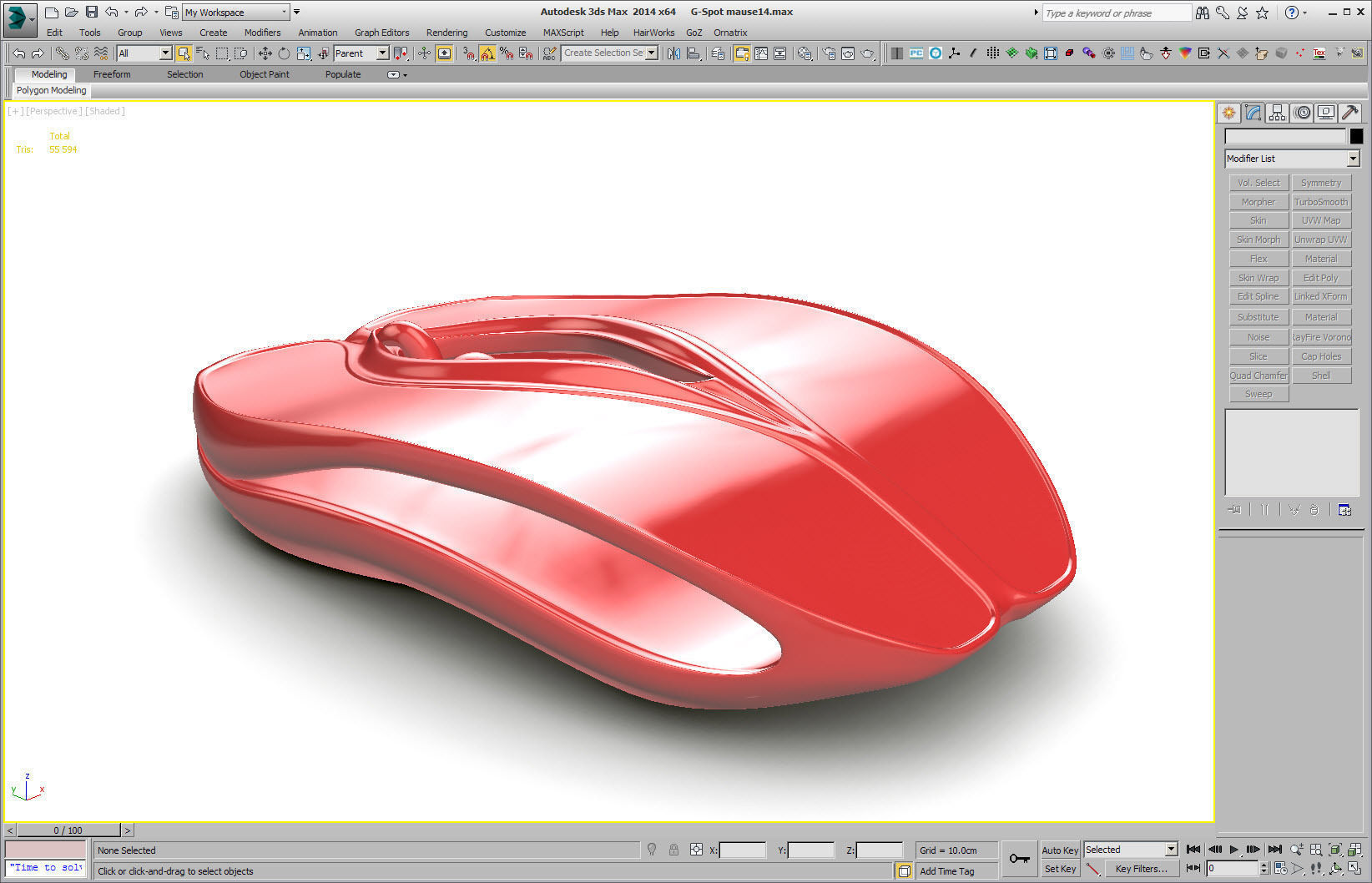Choose the Select and Move tool

(x=265, y=53)
